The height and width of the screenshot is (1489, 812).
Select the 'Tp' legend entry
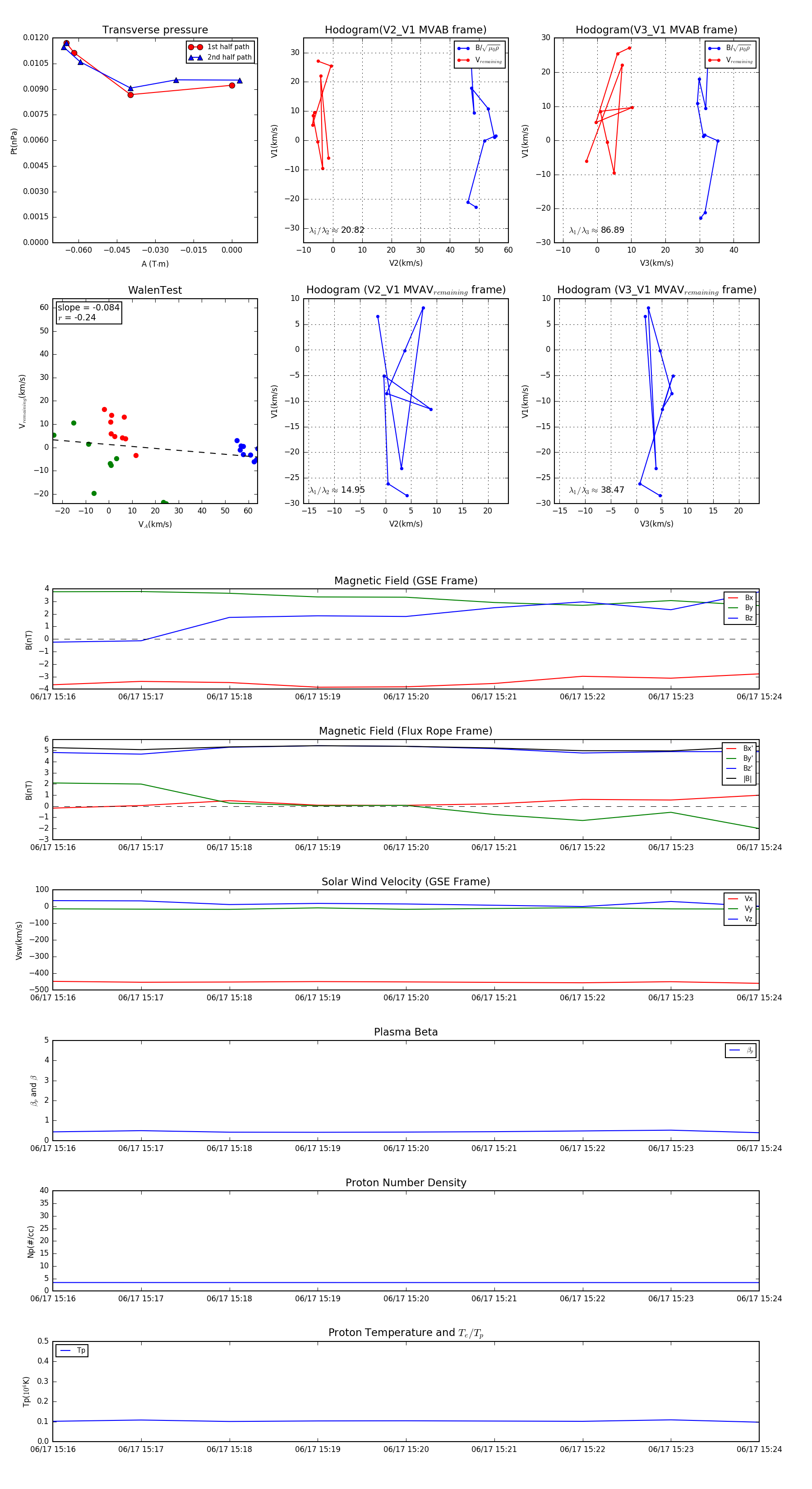coord(72,1351)
